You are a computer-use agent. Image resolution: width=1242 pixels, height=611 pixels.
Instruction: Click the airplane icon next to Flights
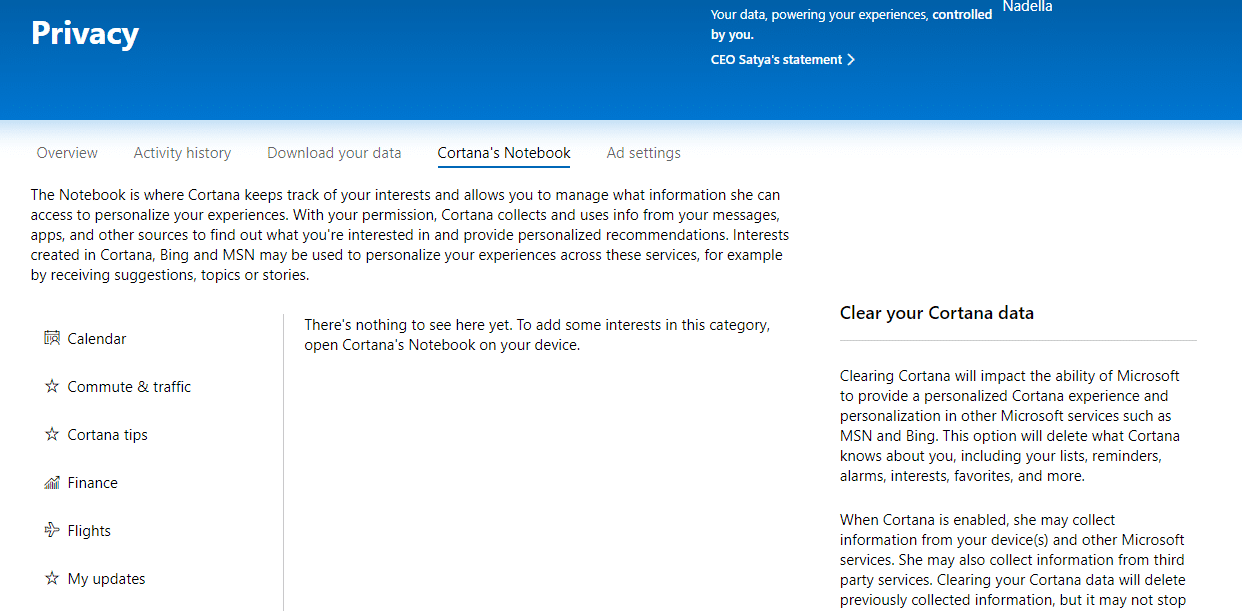coord(52,531)
